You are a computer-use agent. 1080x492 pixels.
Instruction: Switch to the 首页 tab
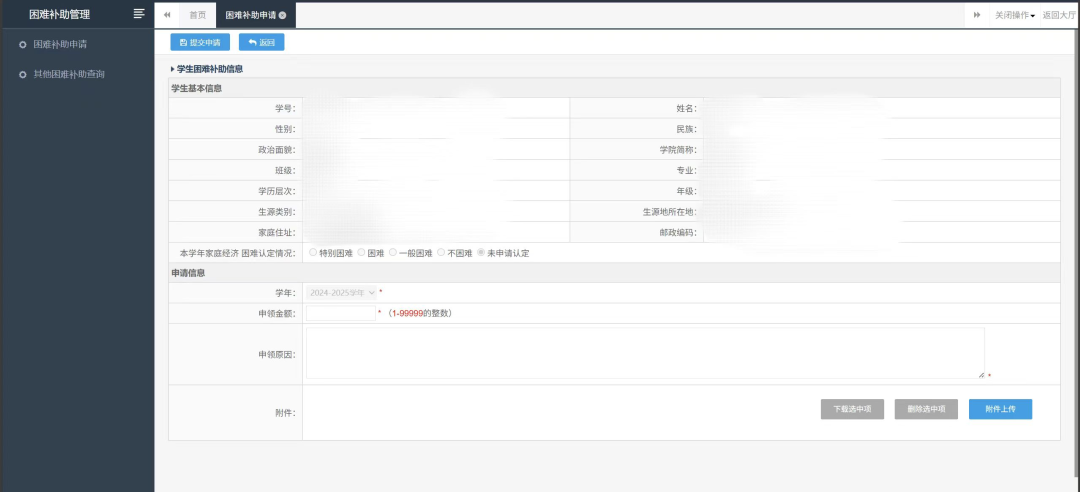pyautogui.click(x=198, y=15)
